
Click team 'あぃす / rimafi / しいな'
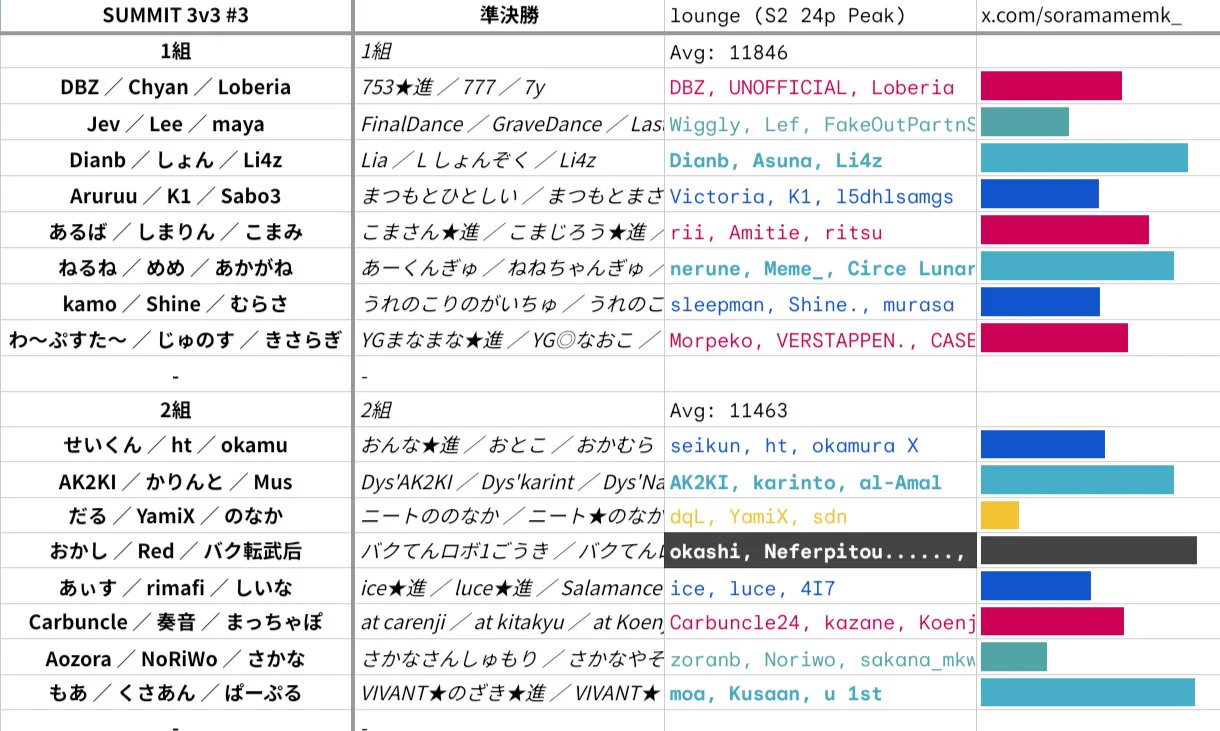tap(175, 587)
